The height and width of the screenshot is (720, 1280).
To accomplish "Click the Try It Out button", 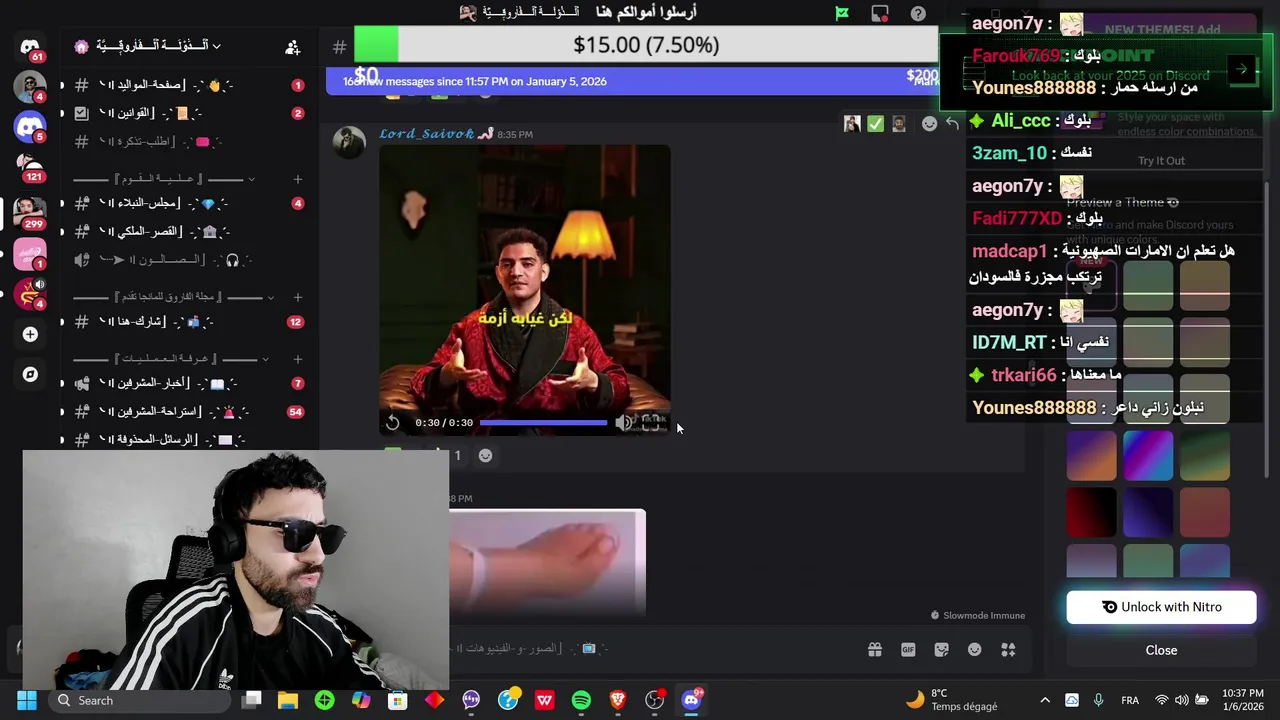I will (x=1161, y=160).
